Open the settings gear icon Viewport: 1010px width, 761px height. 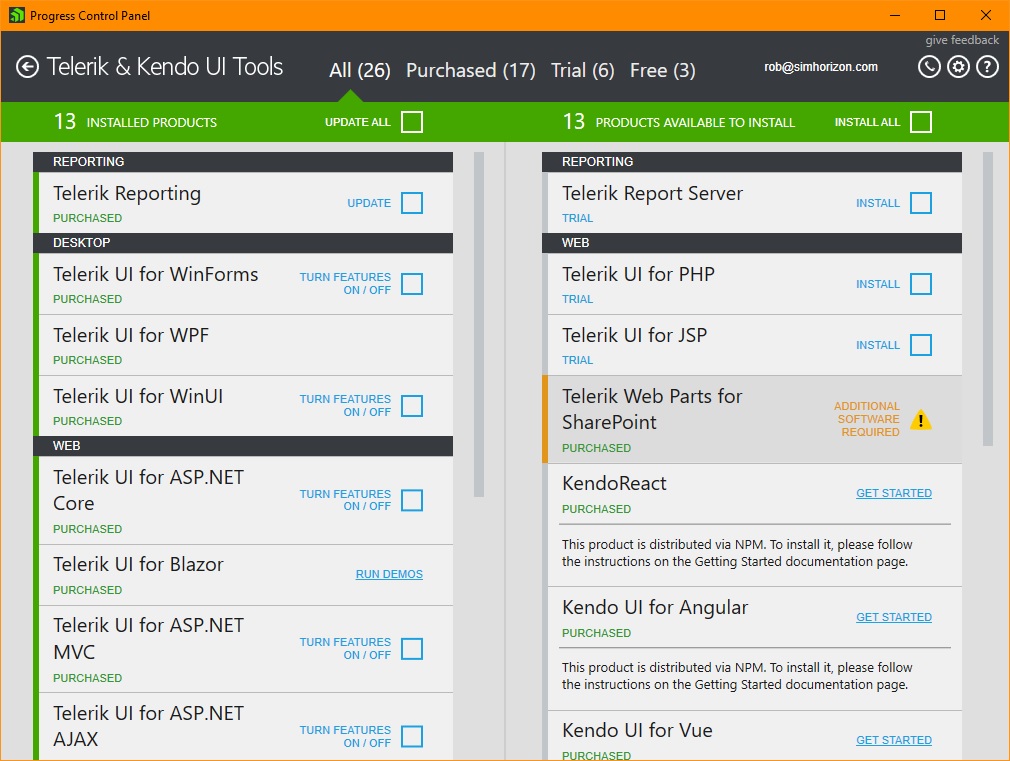pyautogui.click(x=958, y=67)
